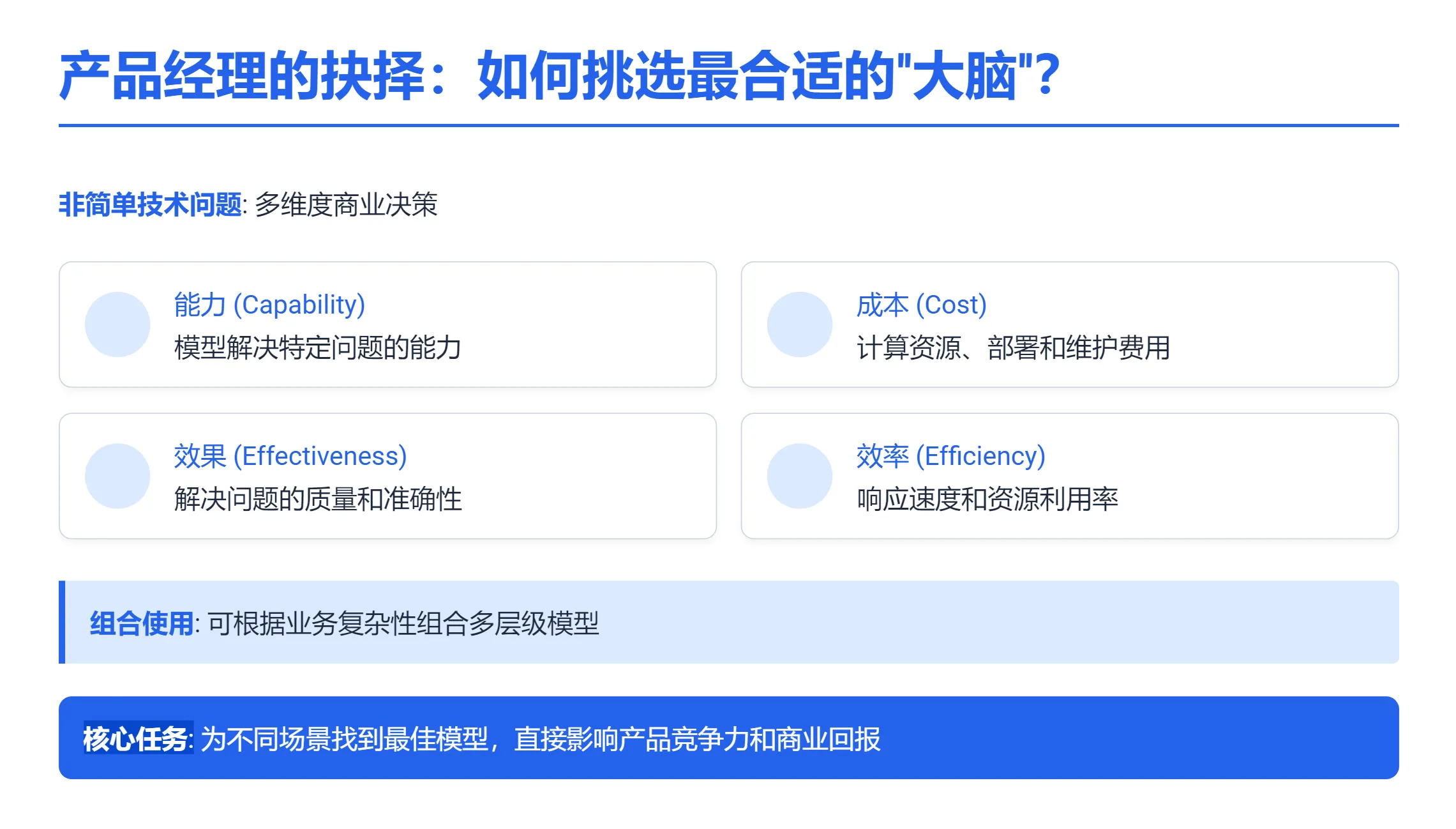Click the text 可根据业务复杂性组合多层级模型
This screenshot has height=829, width=1456.
403,623
